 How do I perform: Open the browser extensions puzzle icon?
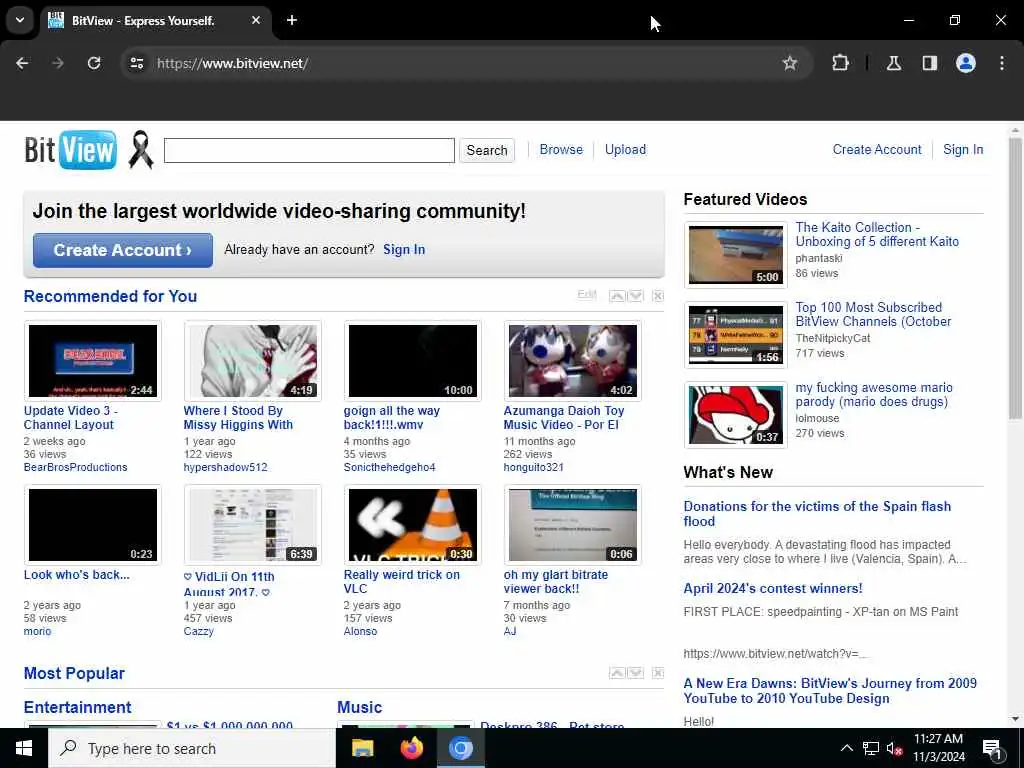(x=840, y=63)
